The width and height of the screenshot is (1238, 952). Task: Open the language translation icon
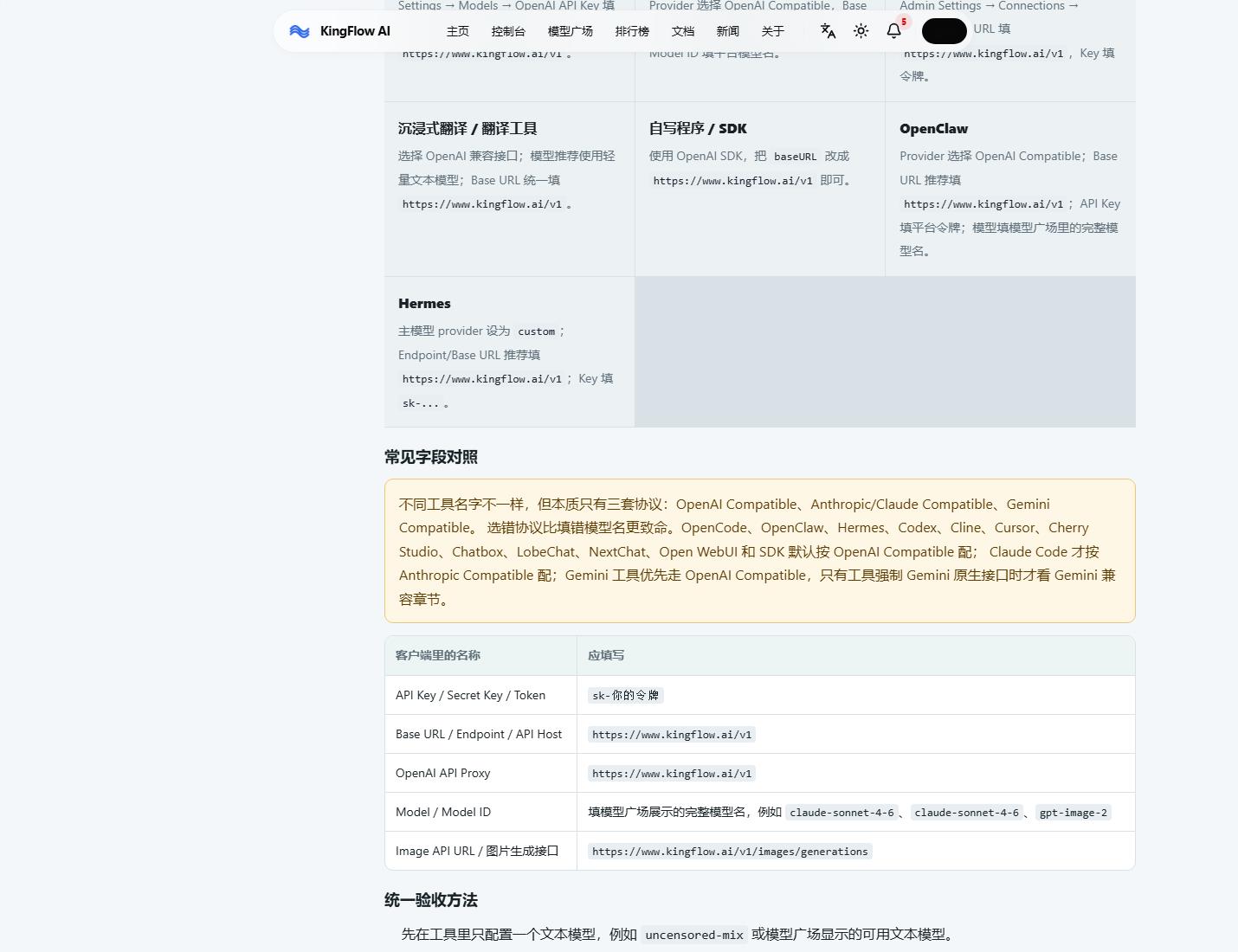(x=828, y=31)
